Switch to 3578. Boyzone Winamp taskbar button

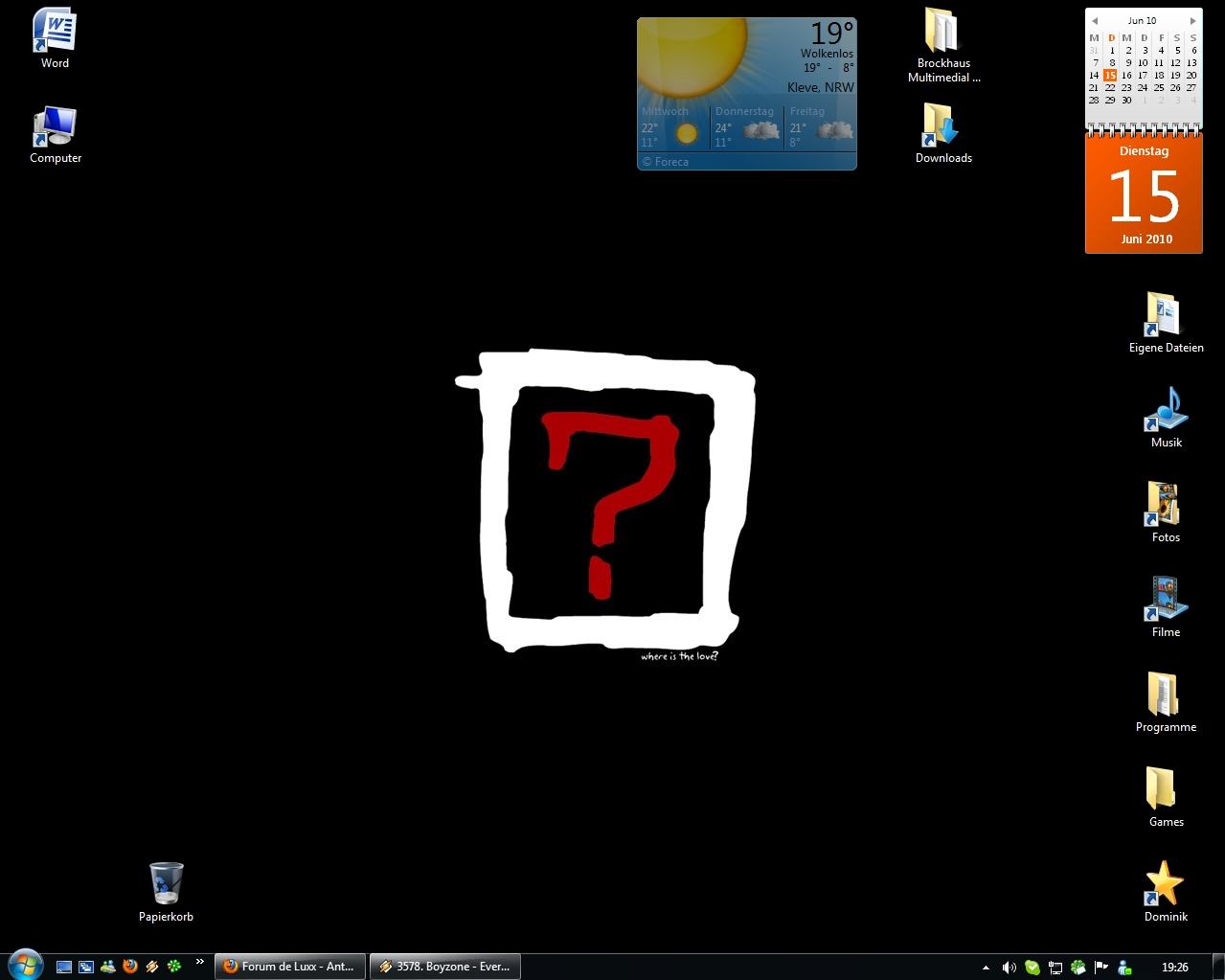click(x=444, y=967)
